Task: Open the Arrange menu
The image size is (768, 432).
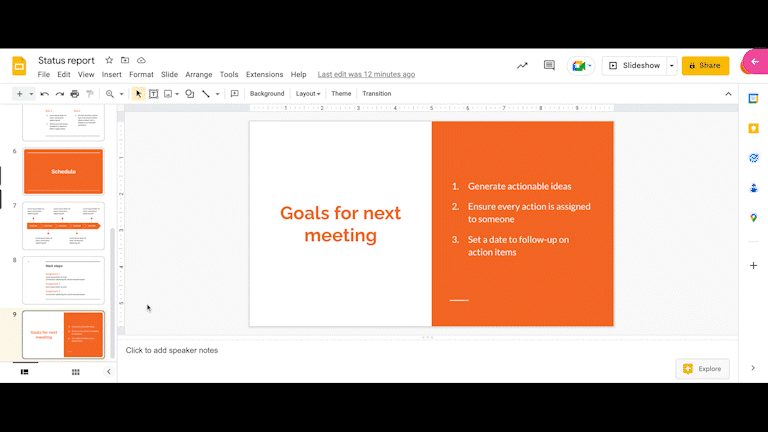Action: coord(198,74)
